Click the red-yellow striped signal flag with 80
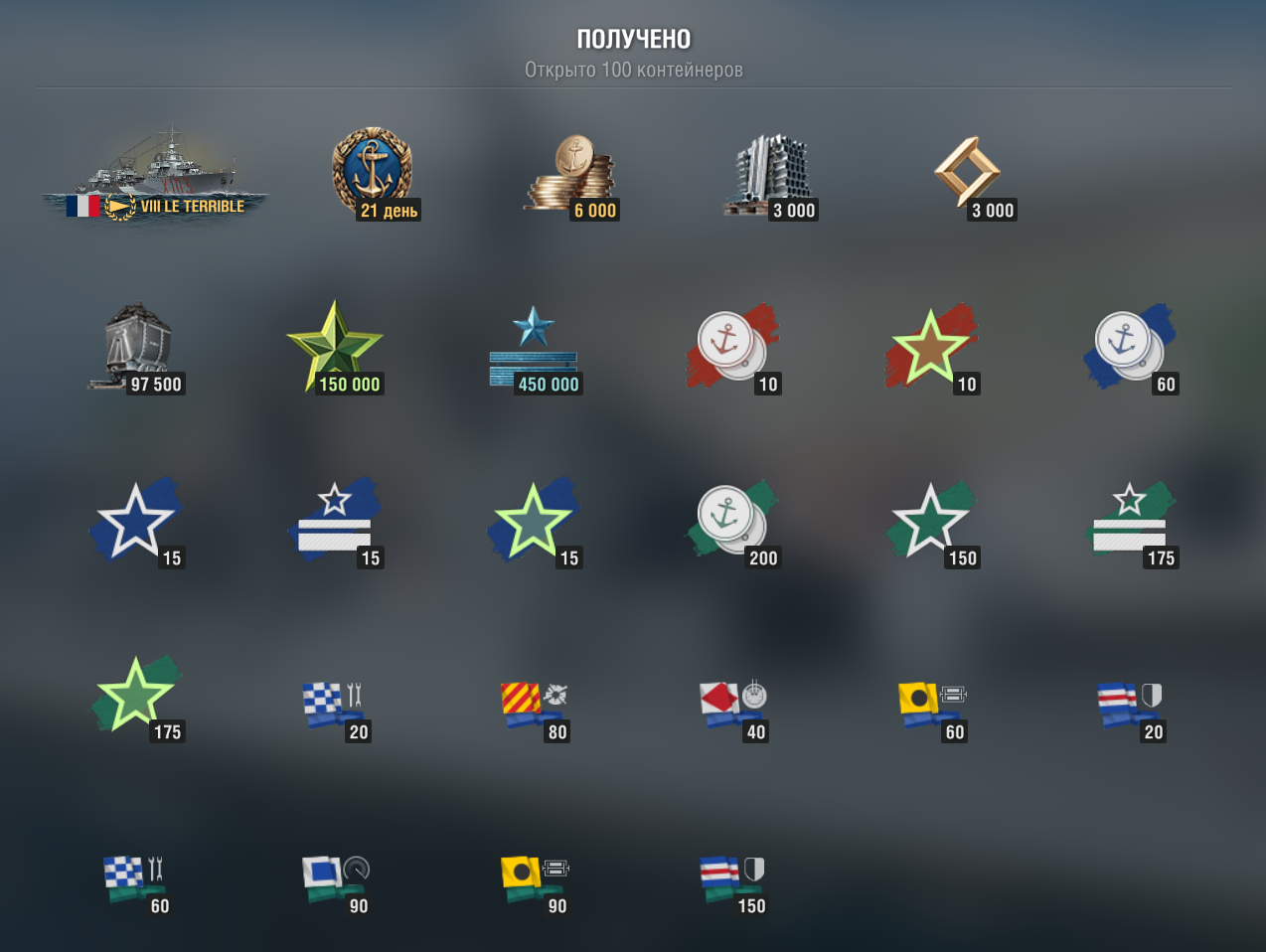The width and height of the screenshot is (1266, 952). point(535,711)
